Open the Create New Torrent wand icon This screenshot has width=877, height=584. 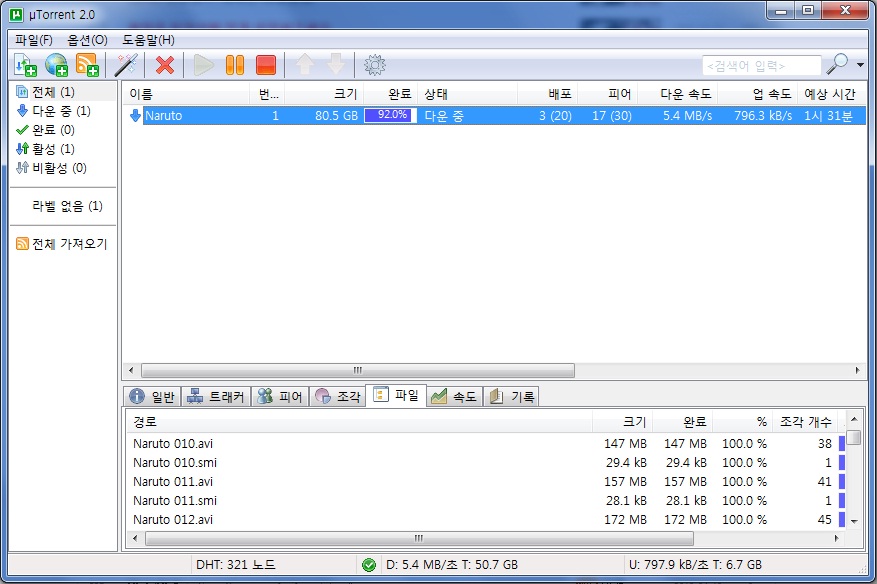tap(126, 65)
